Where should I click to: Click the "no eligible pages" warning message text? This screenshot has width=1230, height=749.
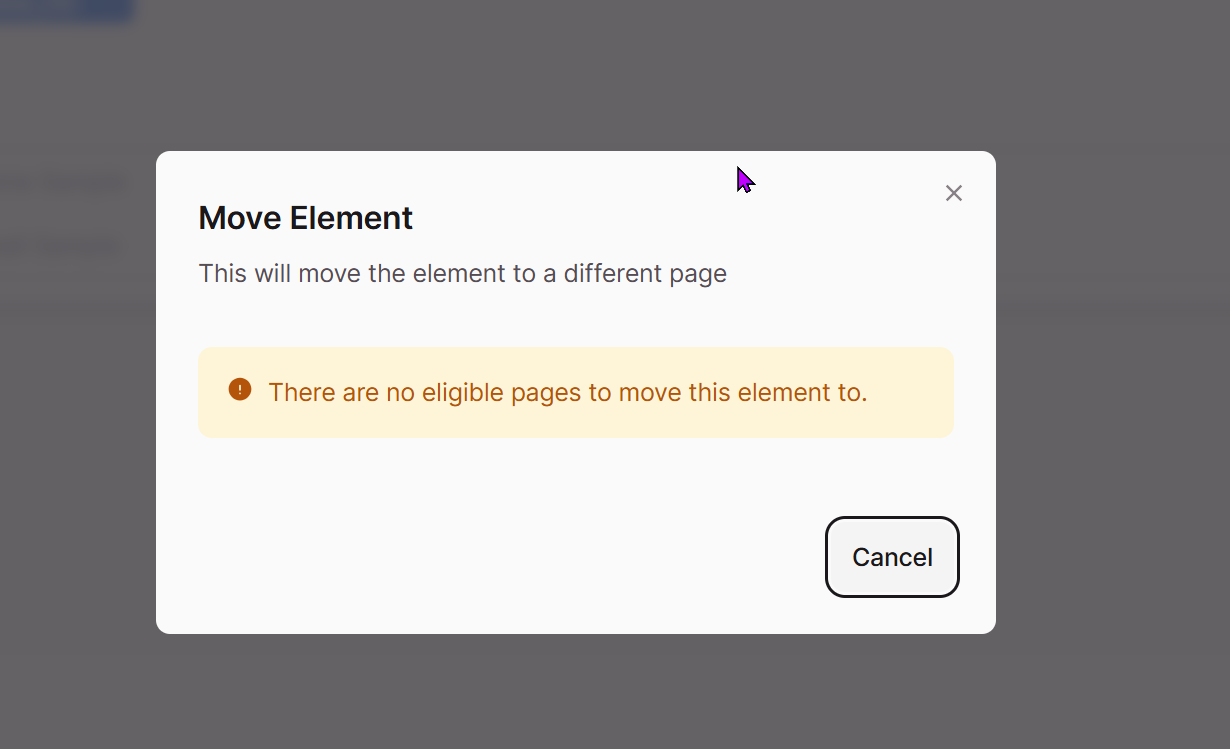[x=568, y=392]
